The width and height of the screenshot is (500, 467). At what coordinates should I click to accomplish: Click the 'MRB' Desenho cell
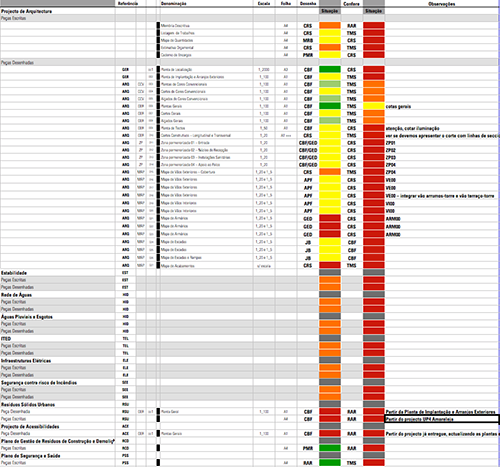[308, 40]
